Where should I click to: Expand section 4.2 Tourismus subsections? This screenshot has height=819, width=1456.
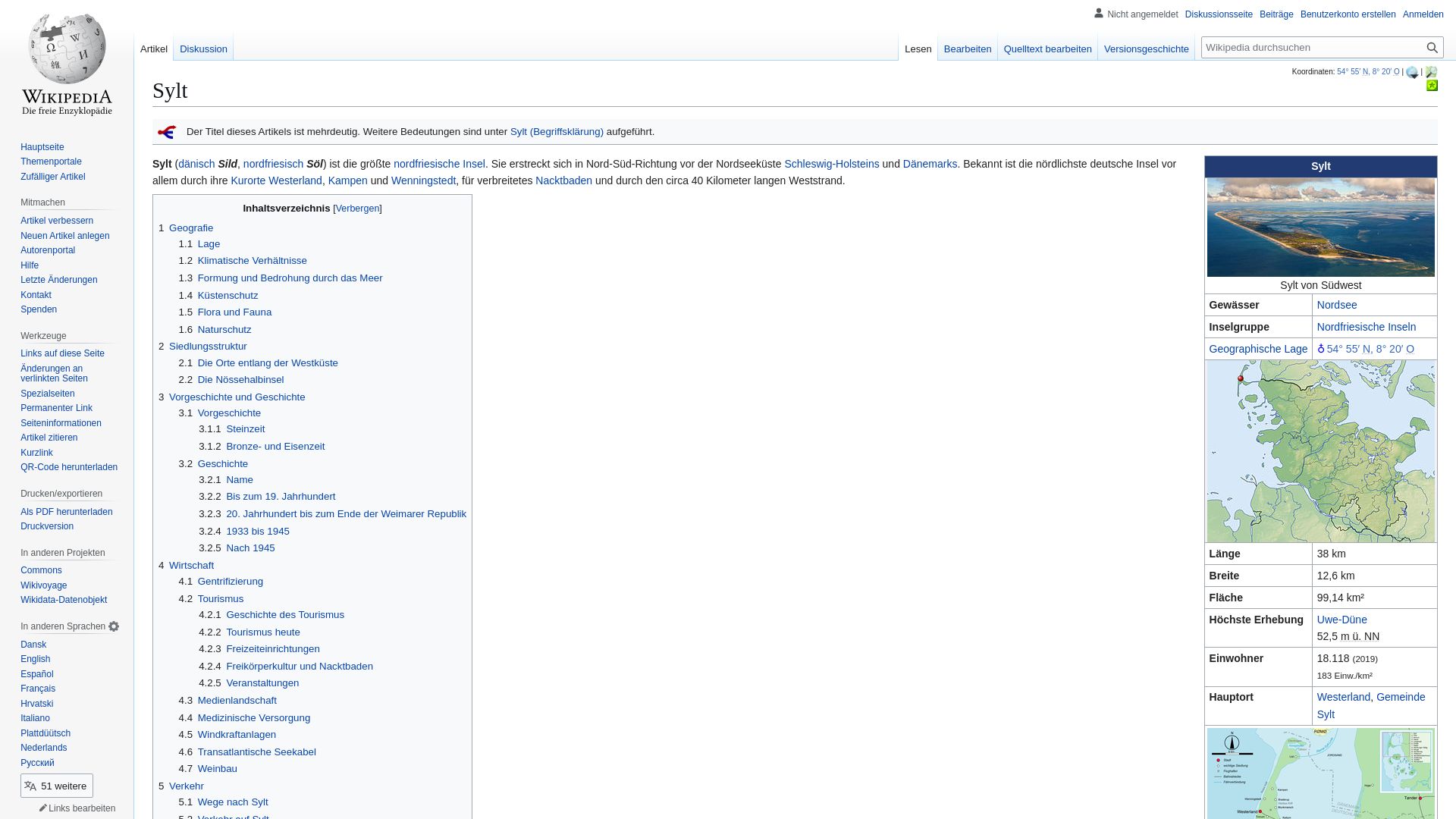220,598
